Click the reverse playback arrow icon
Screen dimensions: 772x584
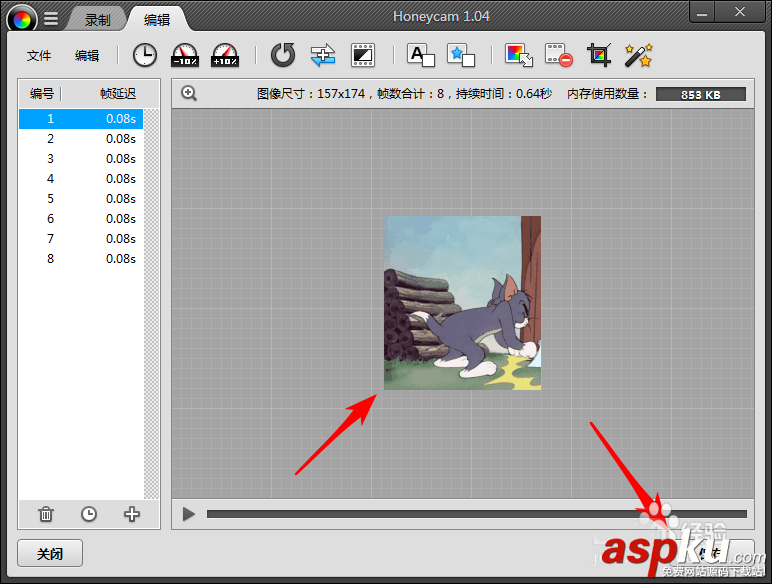283,55
